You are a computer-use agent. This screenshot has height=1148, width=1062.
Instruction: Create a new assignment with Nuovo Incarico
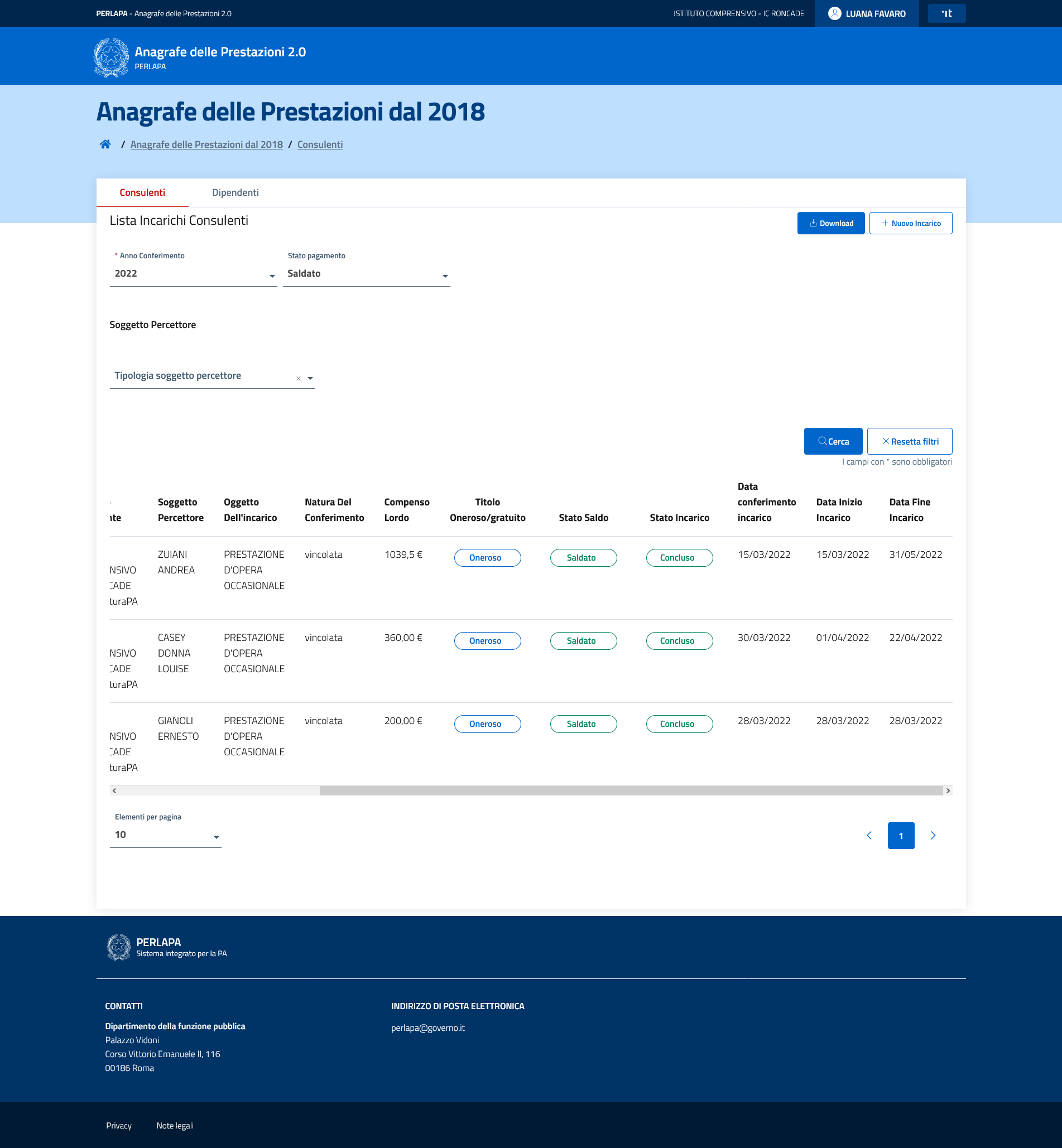click(x=910, y=223)
